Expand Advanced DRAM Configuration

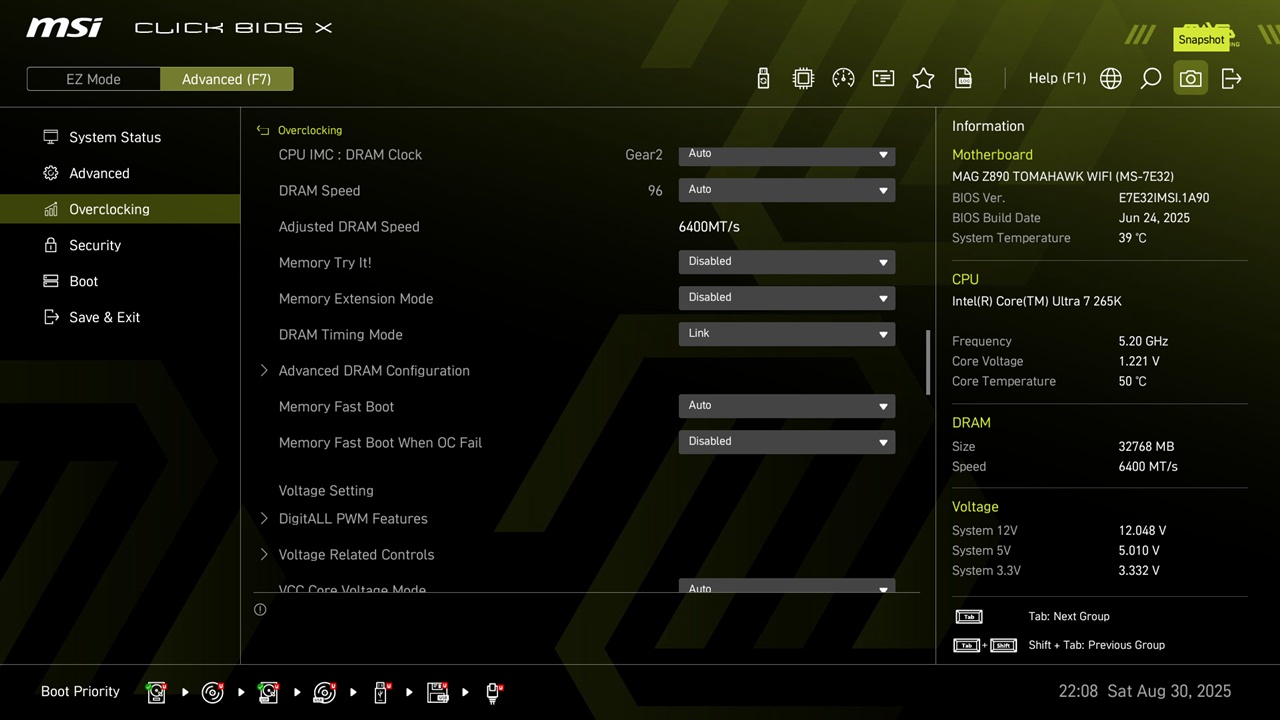(x=374, y=370)
